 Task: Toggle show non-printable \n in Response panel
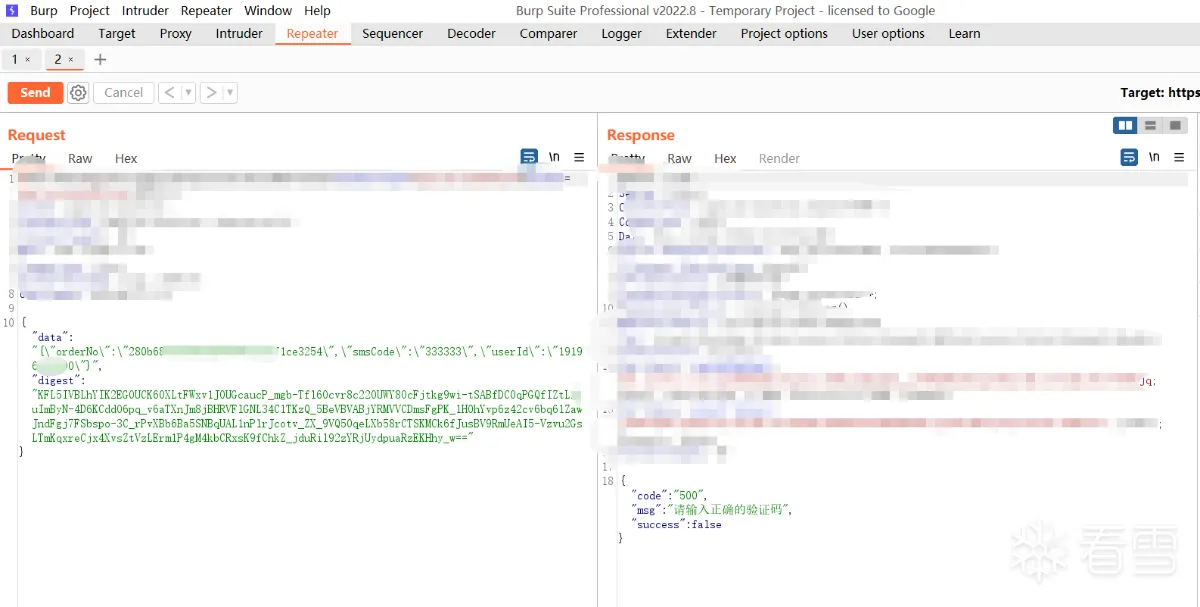tap(1154, 157)
